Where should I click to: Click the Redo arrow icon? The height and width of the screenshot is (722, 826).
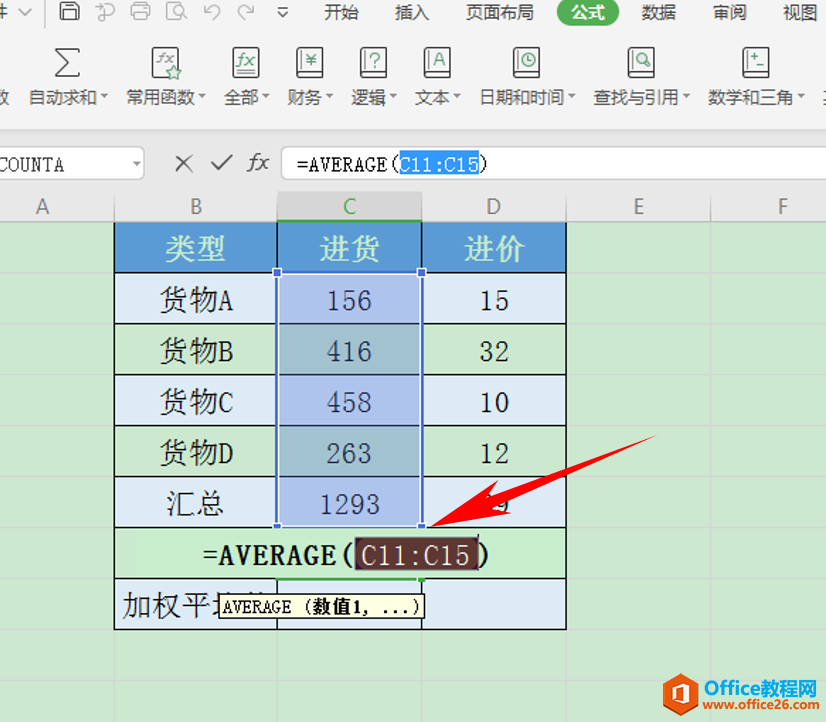[x=246, y=11]
